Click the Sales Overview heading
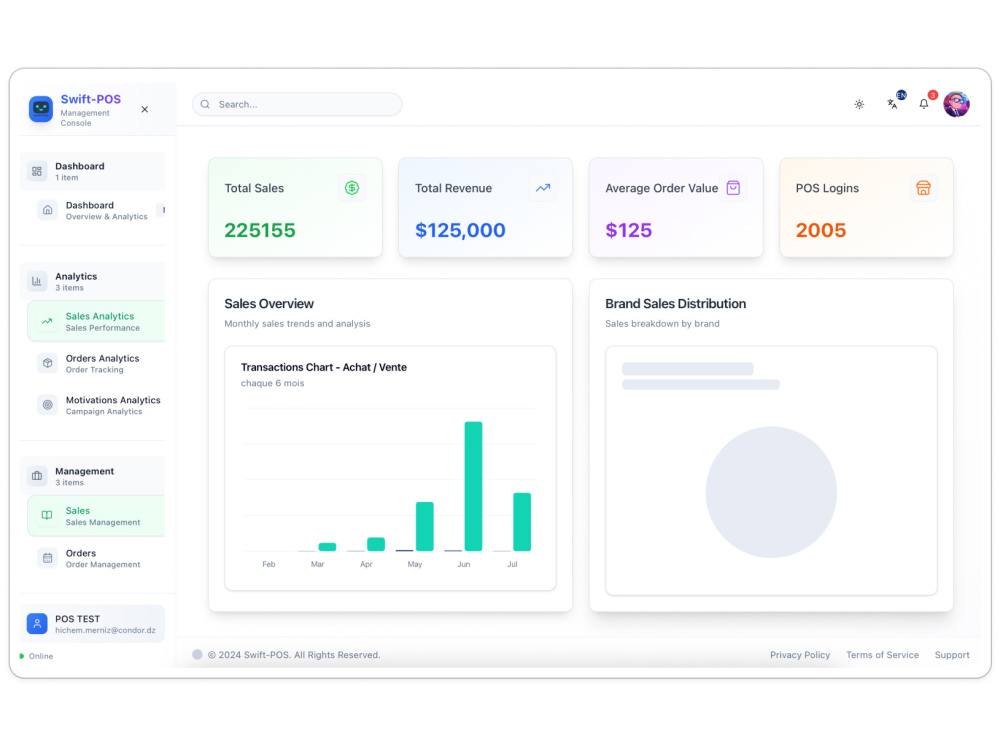Screen dimensions: 1000x750 click(x=269, y=304)
